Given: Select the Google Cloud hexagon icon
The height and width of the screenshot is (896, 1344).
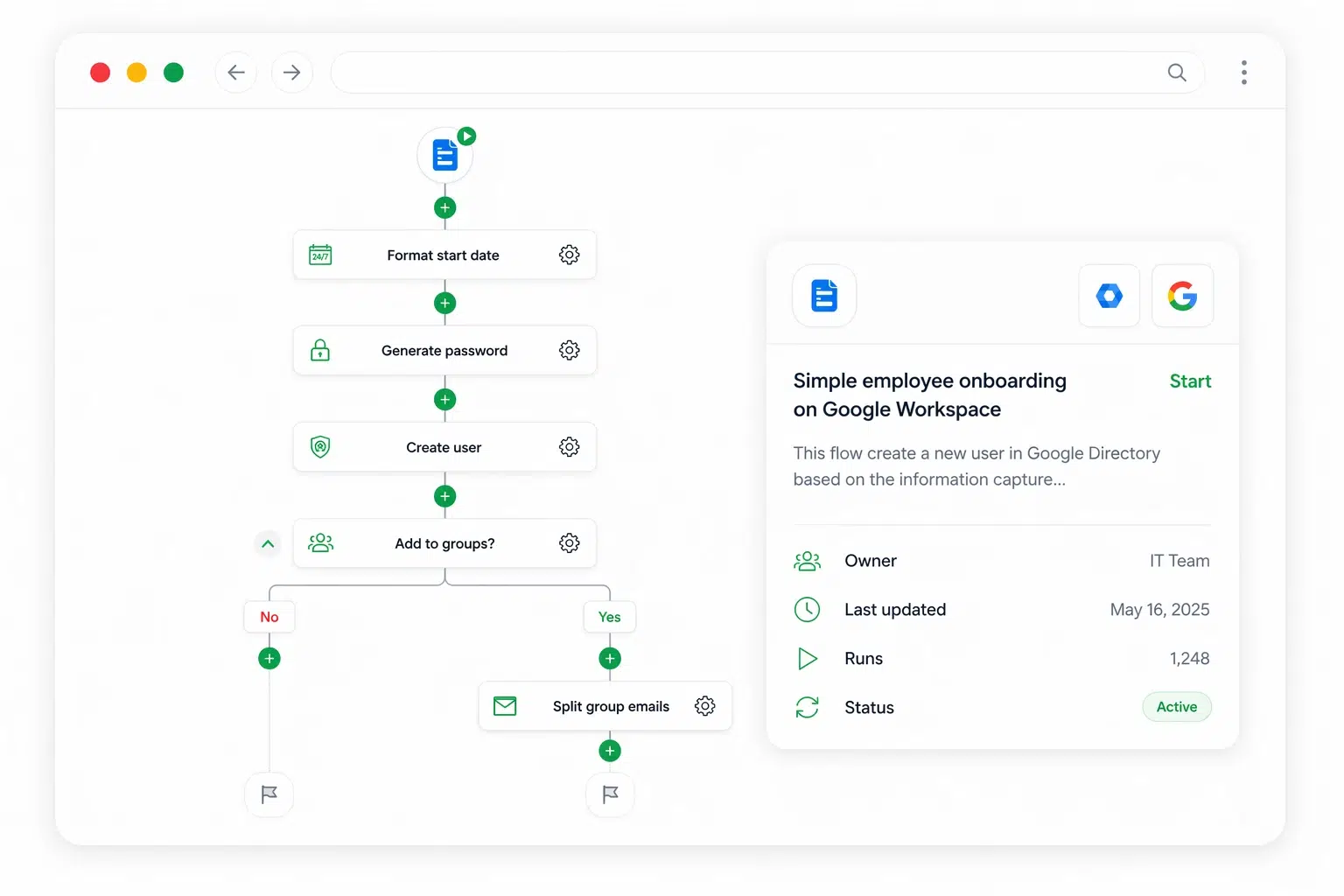Looking at the screenshot, I should click(1109, 296).
